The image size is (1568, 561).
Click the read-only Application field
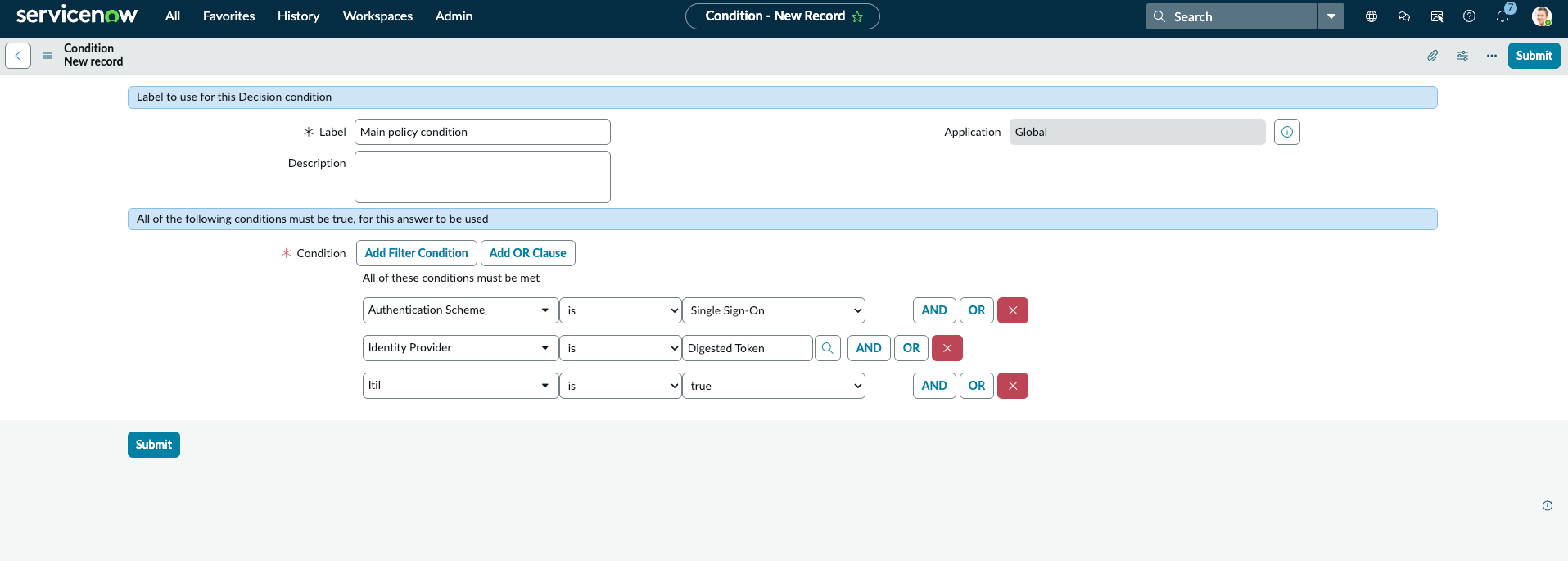(x=1137, y=132)
